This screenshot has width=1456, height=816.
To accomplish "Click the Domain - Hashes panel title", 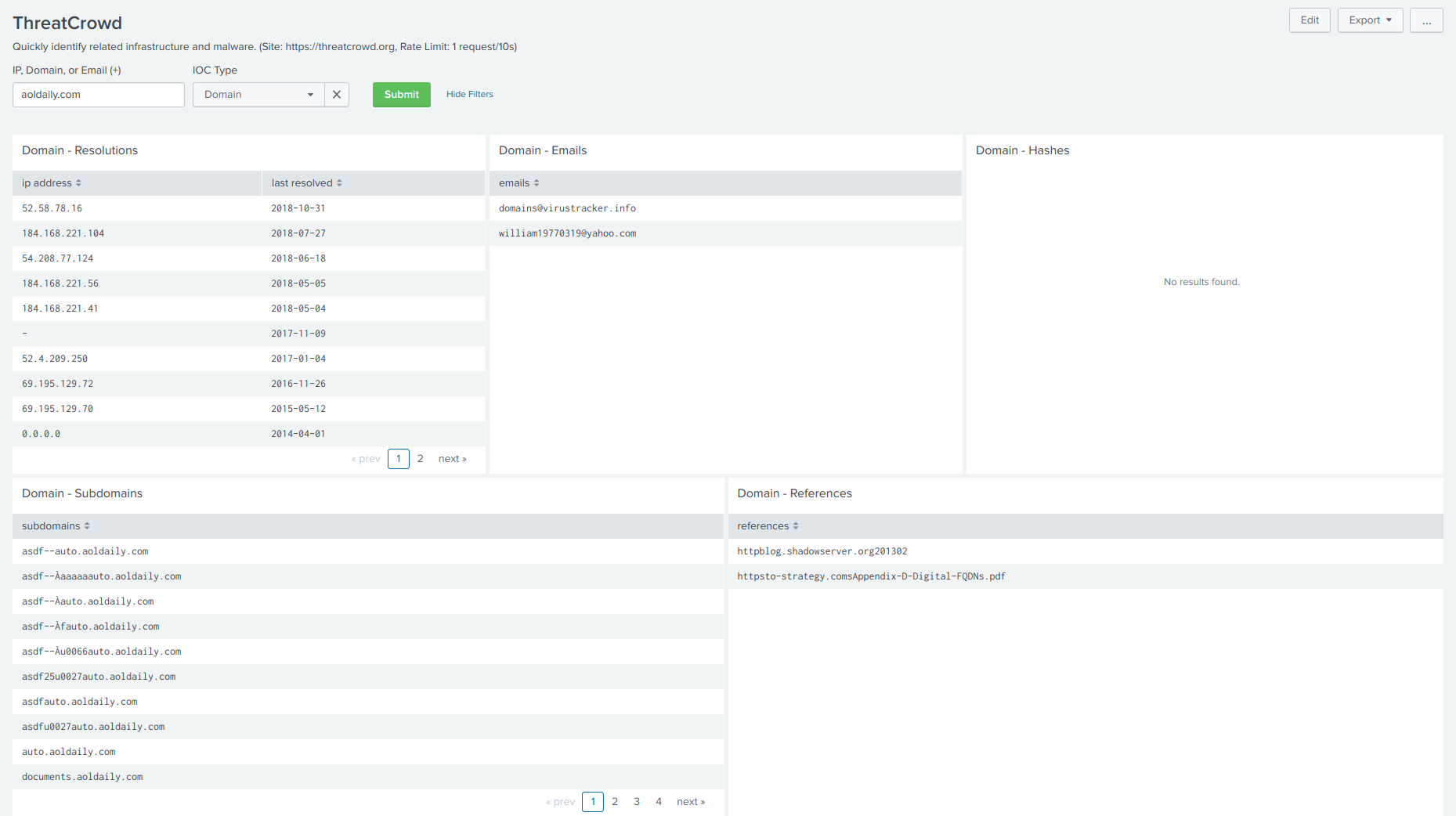I will point(1022,150).
